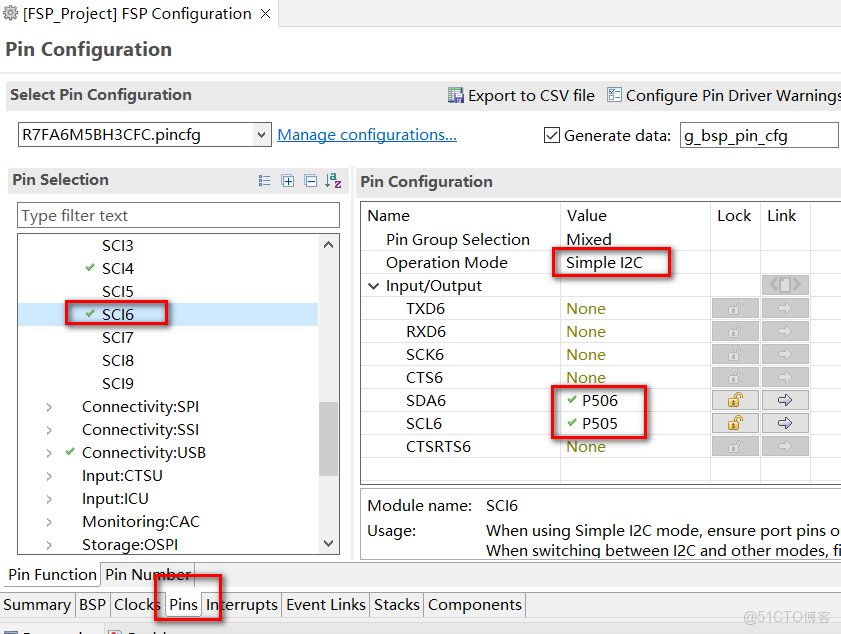Expand the Input:CTSU tree node

click(x=49, y=476)
